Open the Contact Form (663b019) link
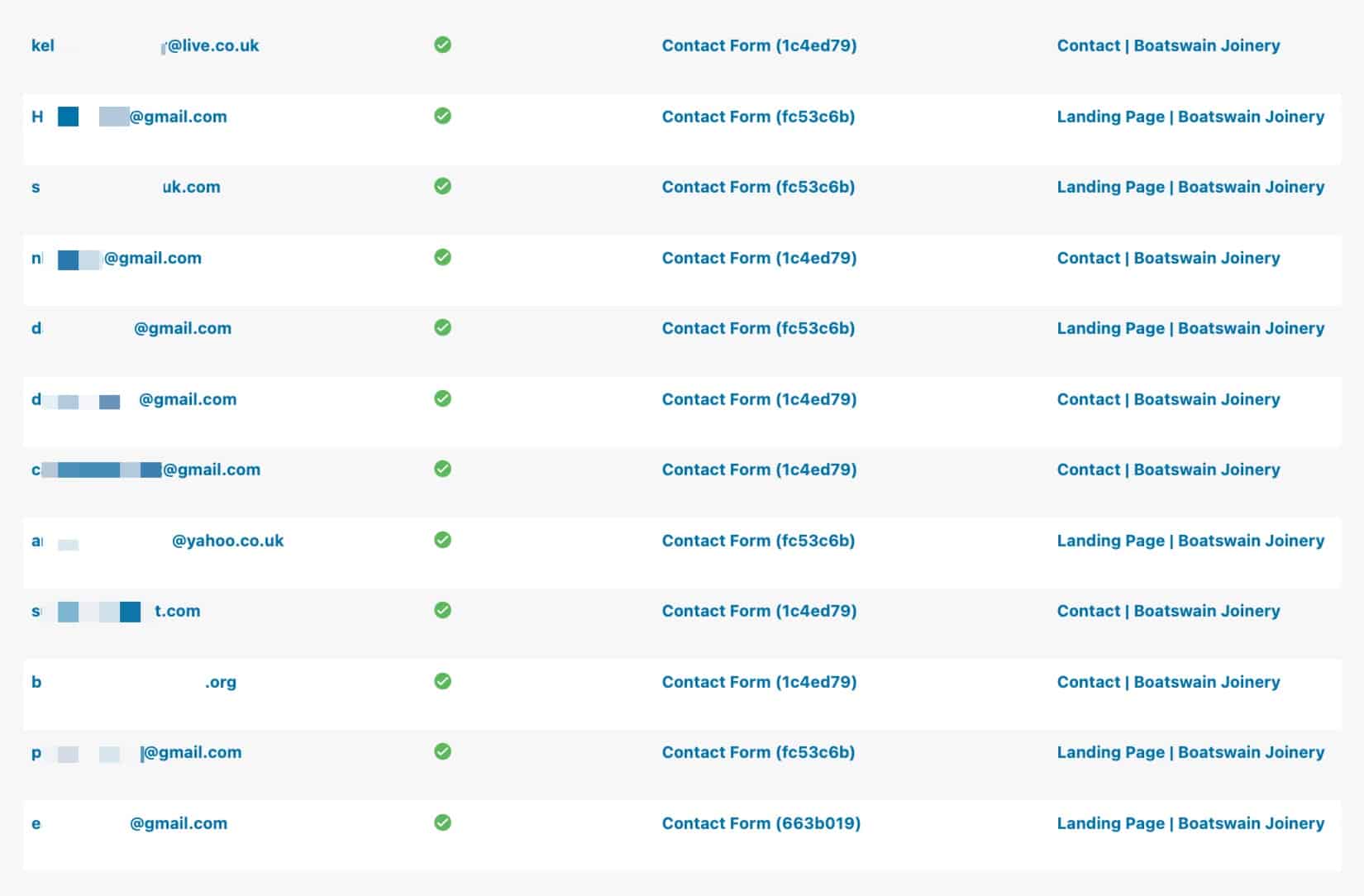Screen dimensions: 1364x896 761,823
